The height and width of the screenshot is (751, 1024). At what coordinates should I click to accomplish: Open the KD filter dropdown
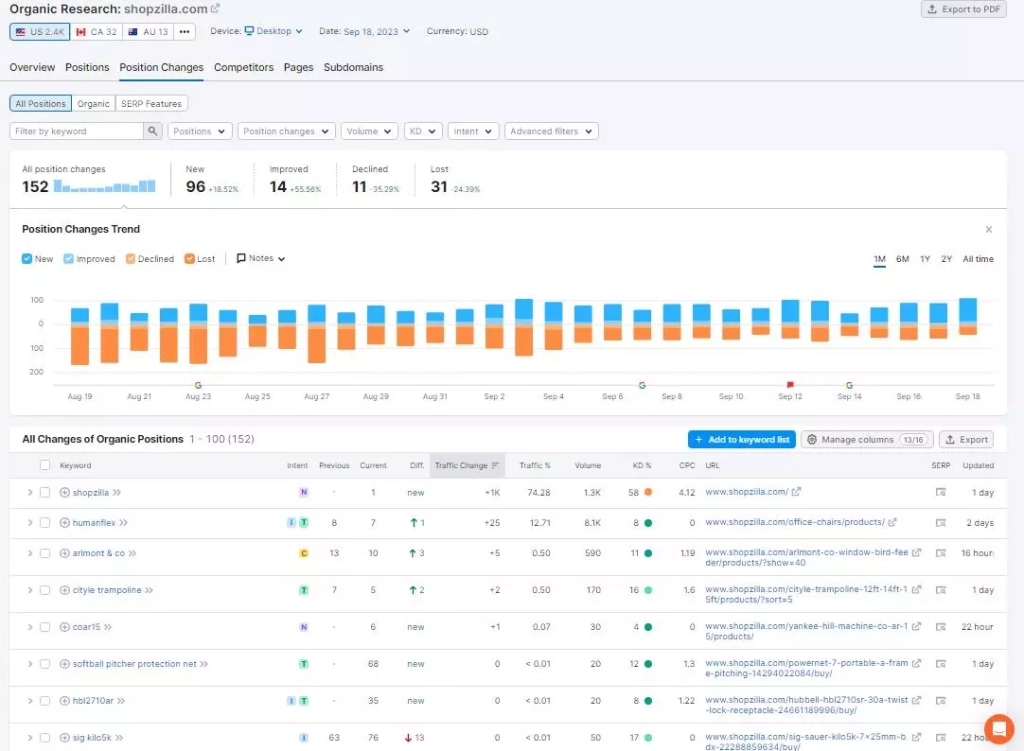coord(423,131)
